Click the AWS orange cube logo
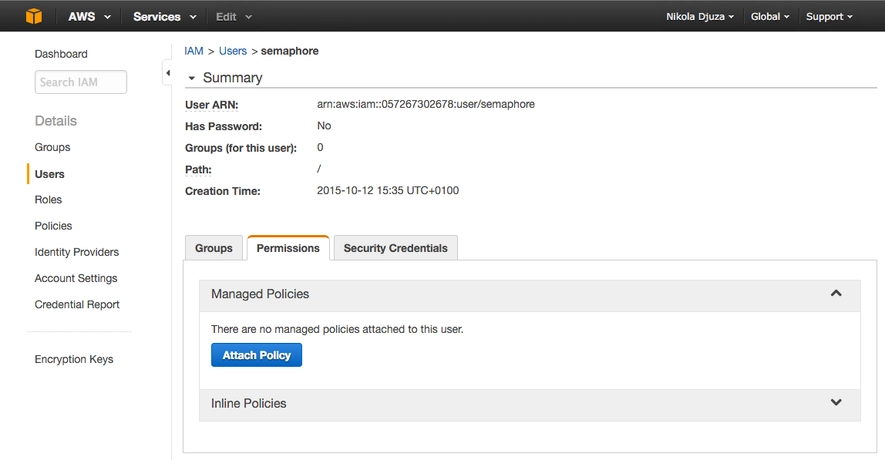The height and width of the screenshot is (460, 885). click(x=34, y=16)
